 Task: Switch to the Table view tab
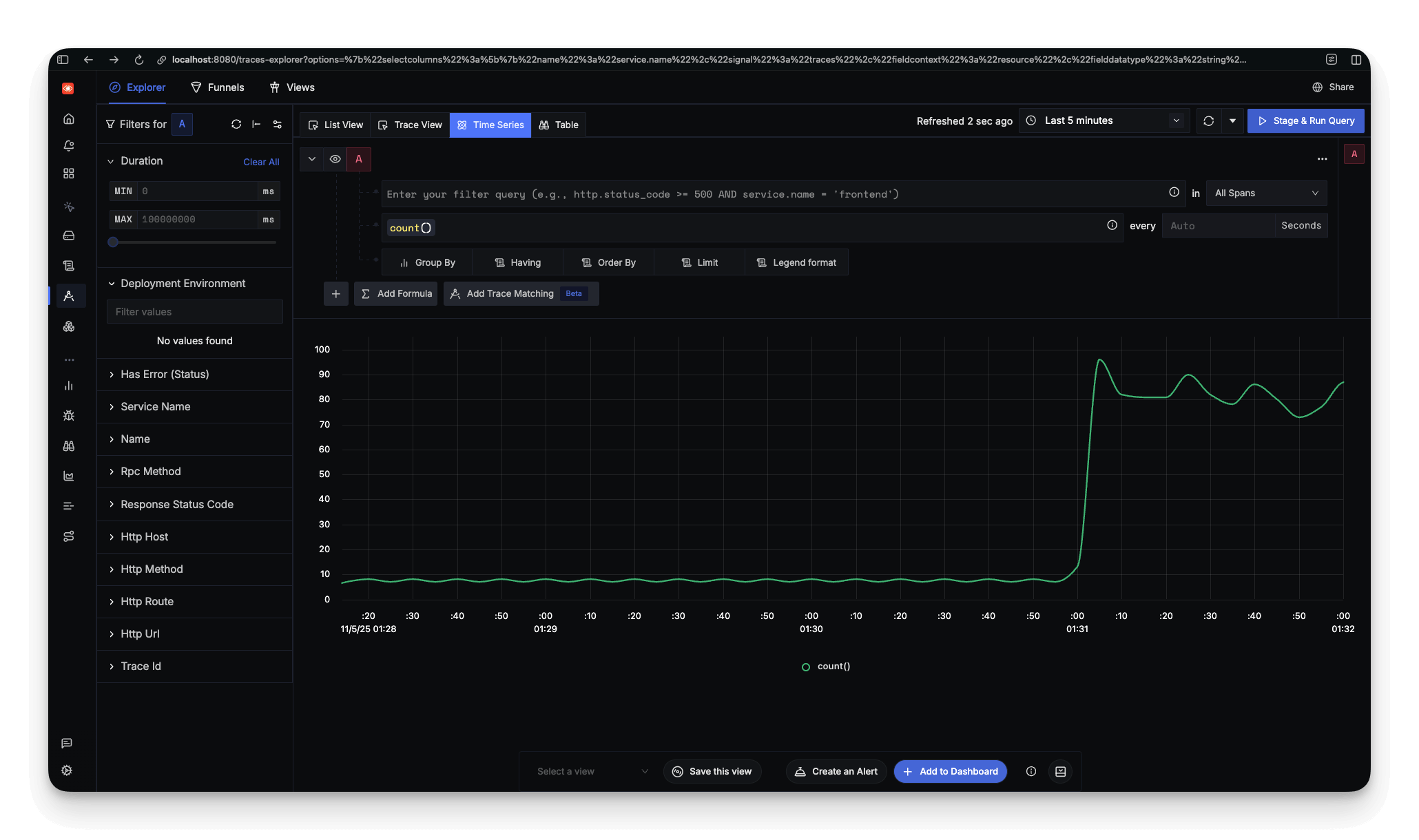coord(559,125)
